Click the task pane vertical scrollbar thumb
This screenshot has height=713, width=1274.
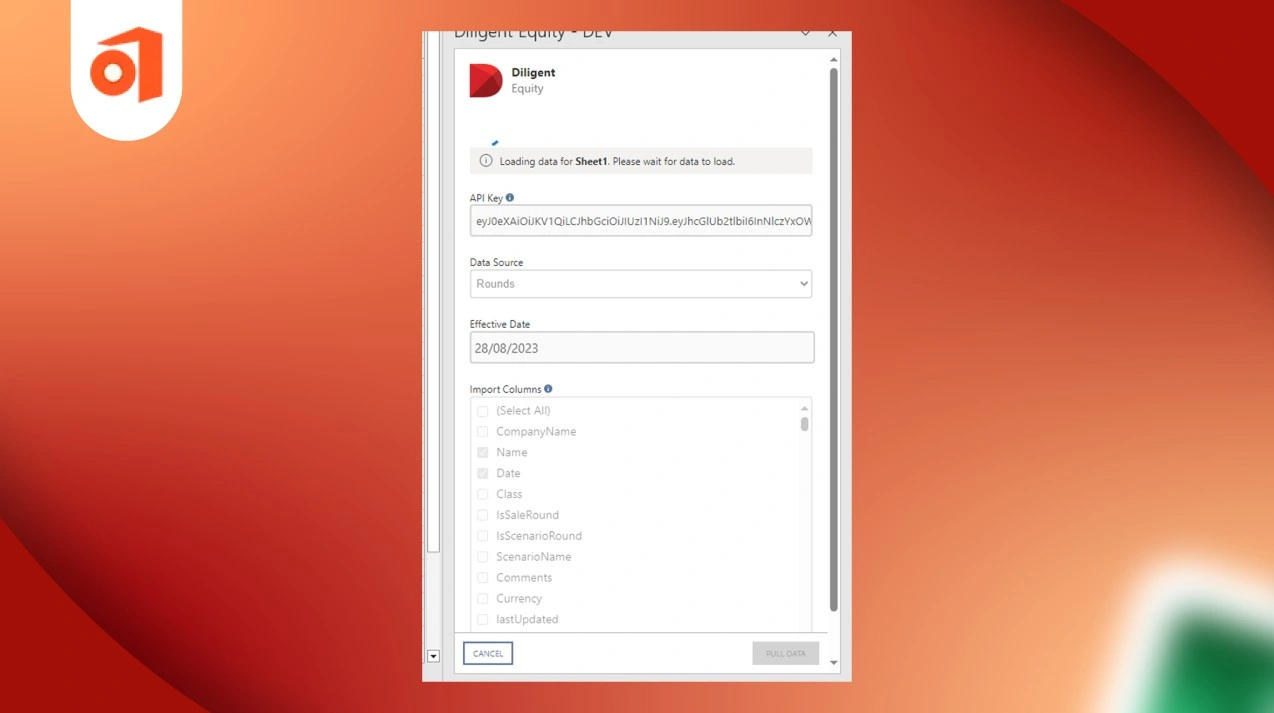tap(834, 340)
